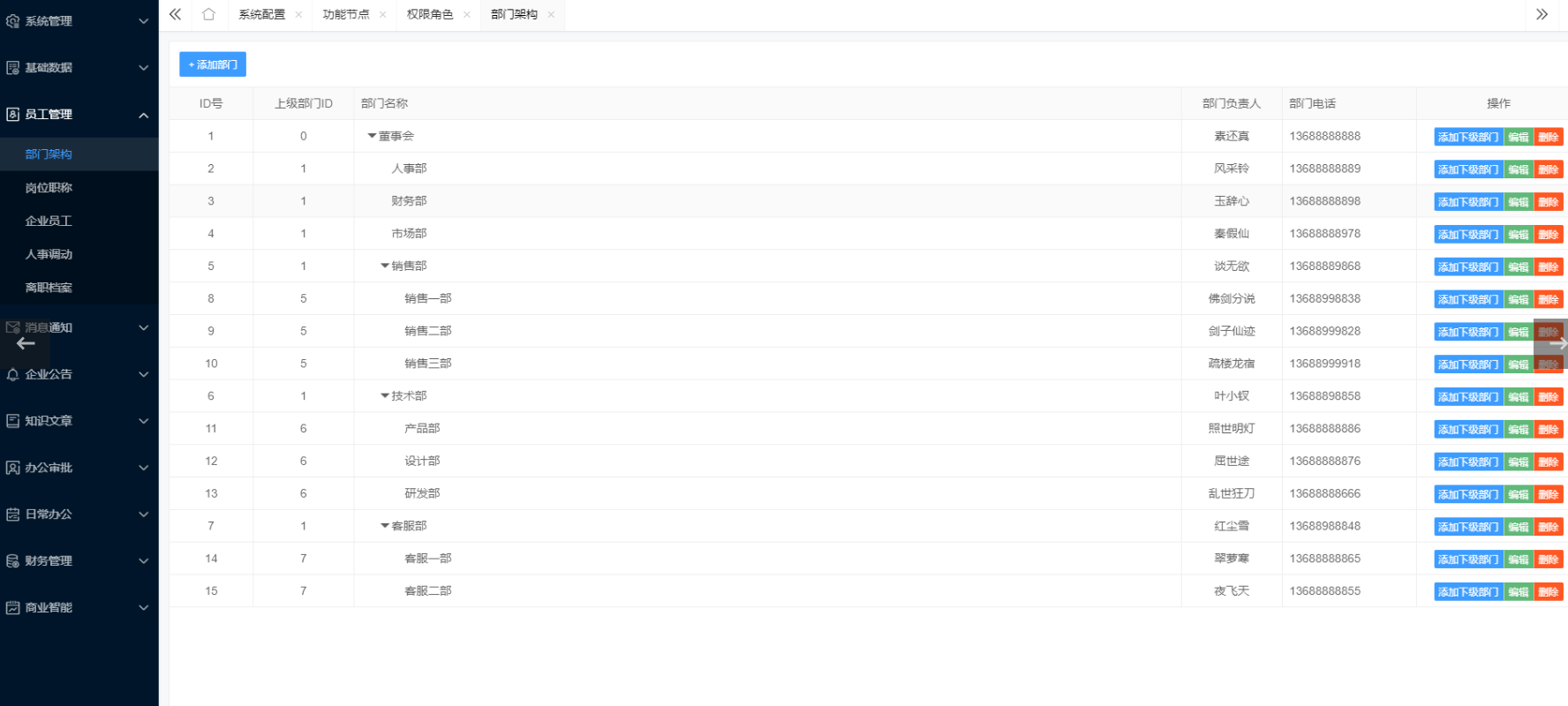Expand the 企业公告 menu chevron
Viewport: 1568px width, 706px height.
[x=143, y=374]
